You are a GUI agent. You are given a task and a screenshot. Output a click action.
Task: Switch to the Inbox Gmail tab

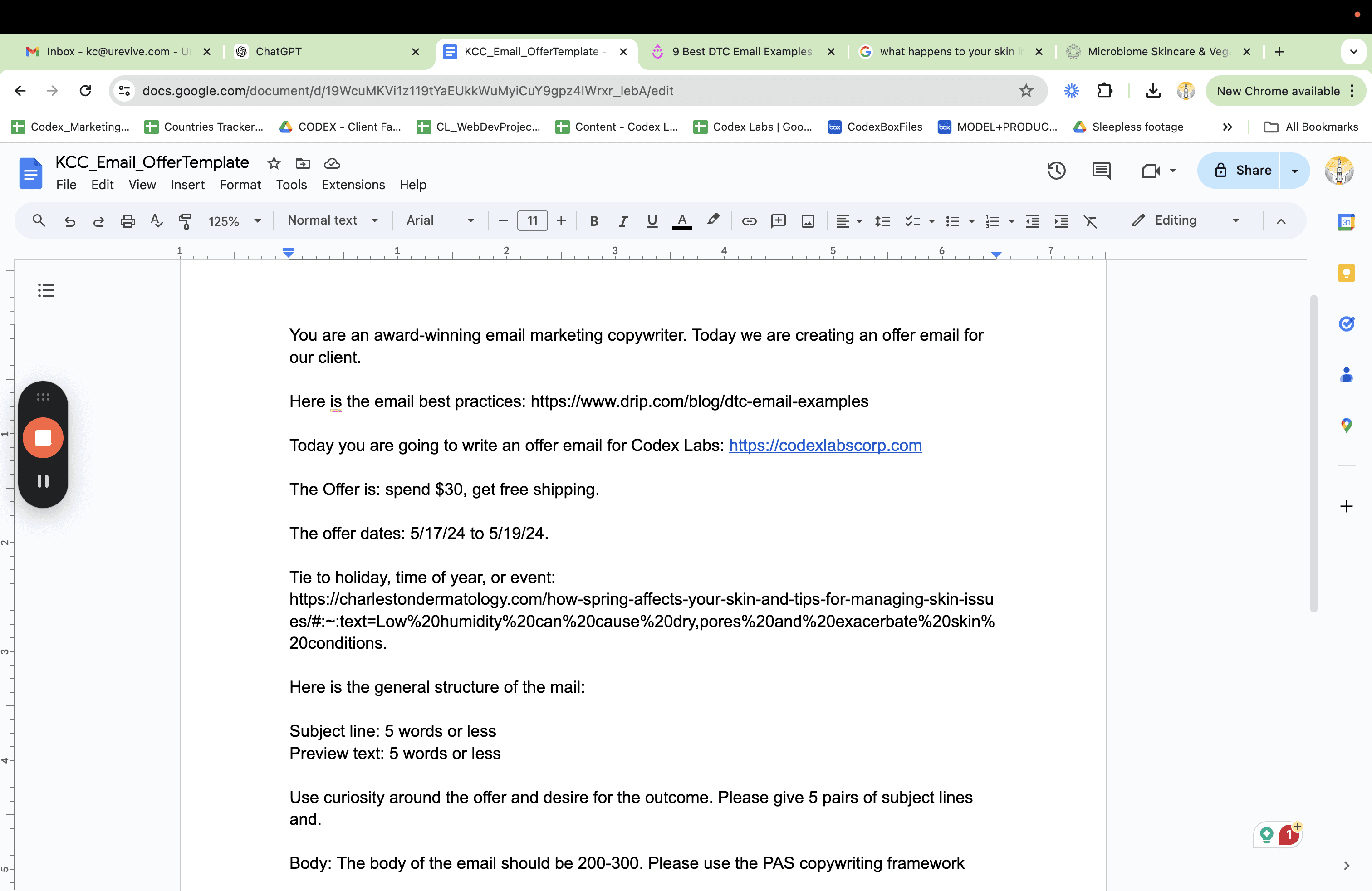click(118, 52)
